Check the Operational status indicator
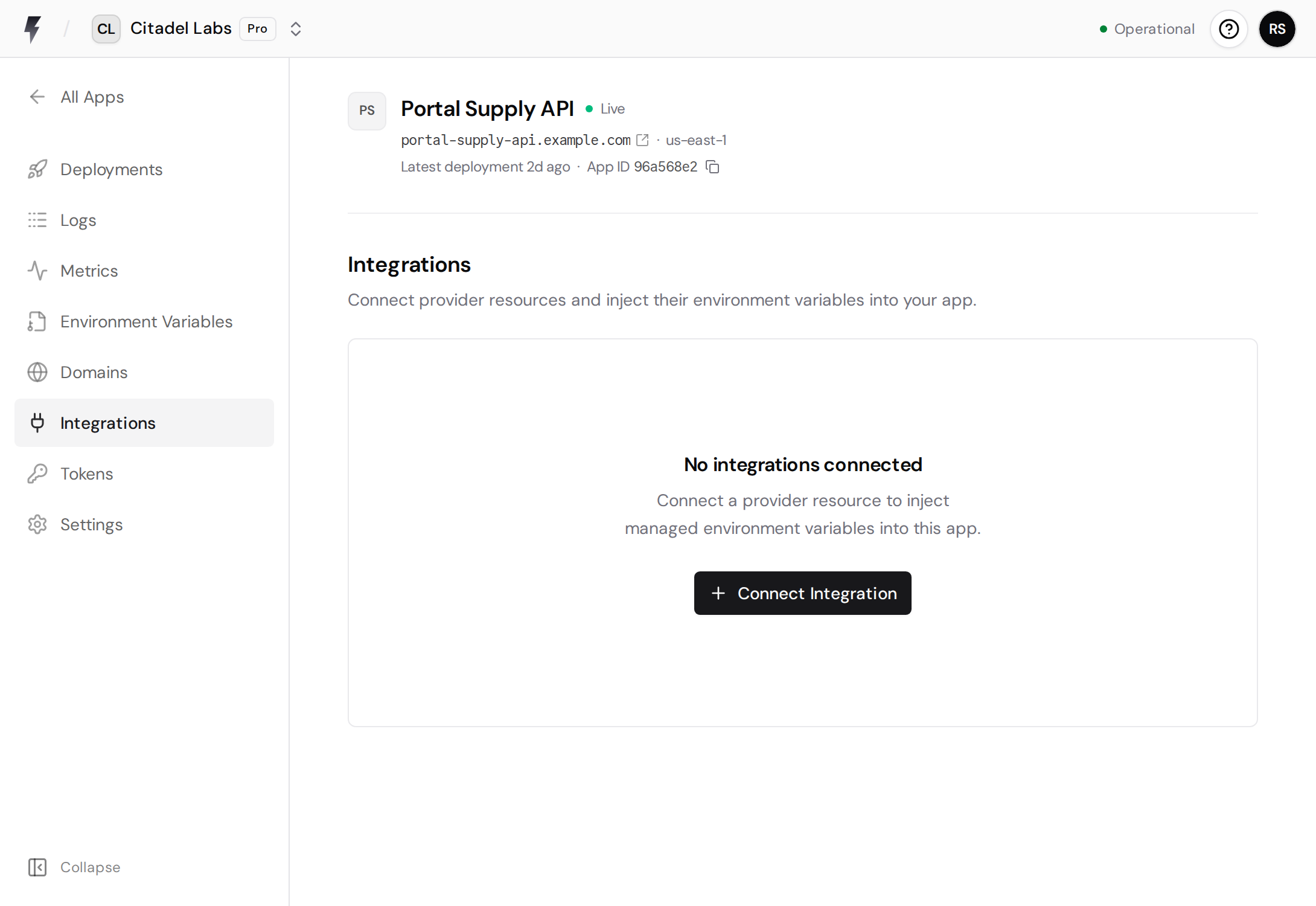The height and width of the screenshot is (906, 1316). coord(1147,29)
